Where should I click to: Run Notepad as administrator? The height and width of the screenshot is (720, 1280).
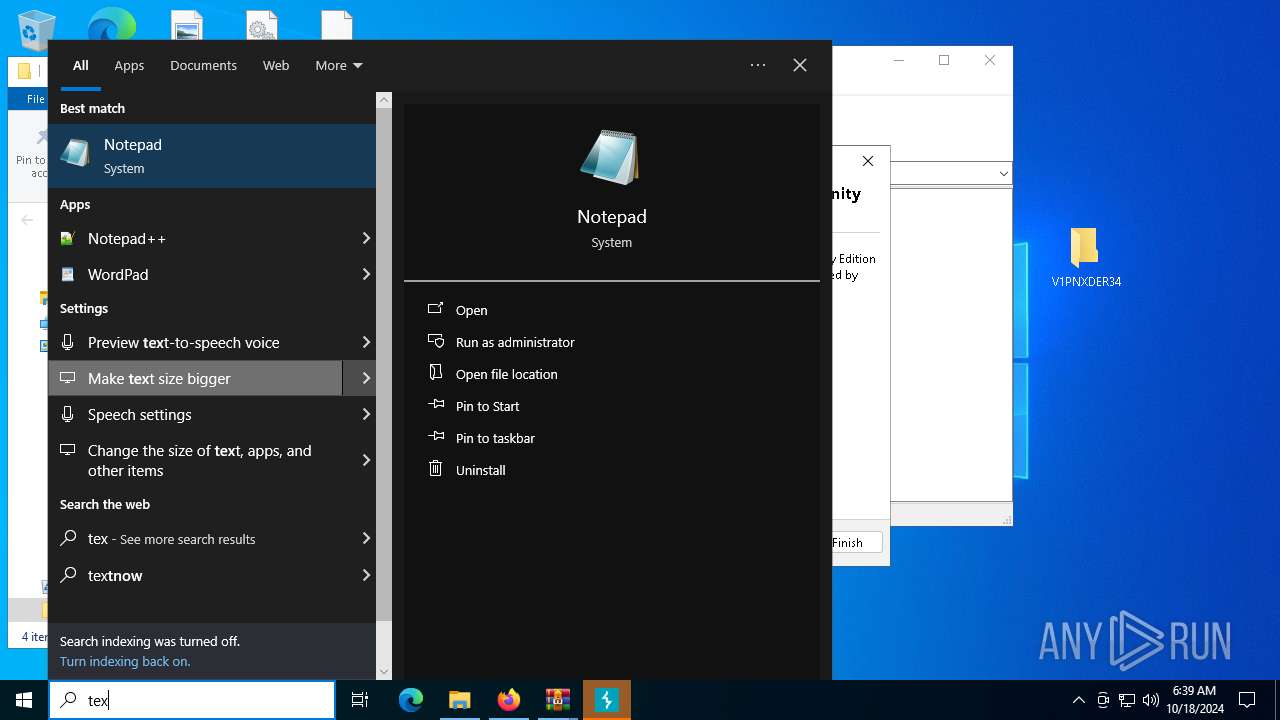tap(515, 342)
